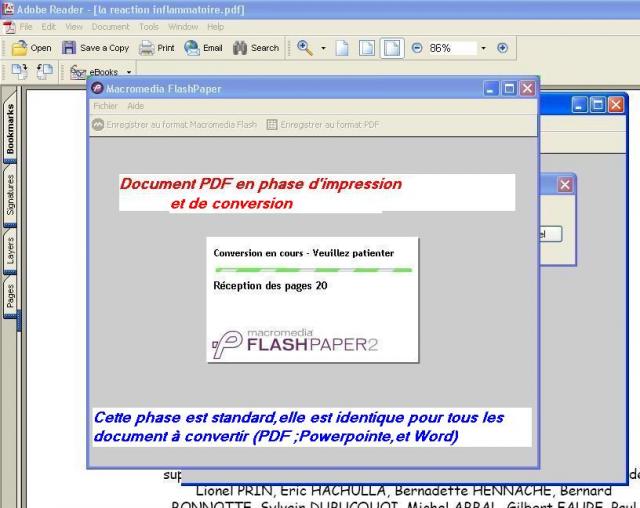Open the Fichier menu in FlashPaper

point(105,106)
